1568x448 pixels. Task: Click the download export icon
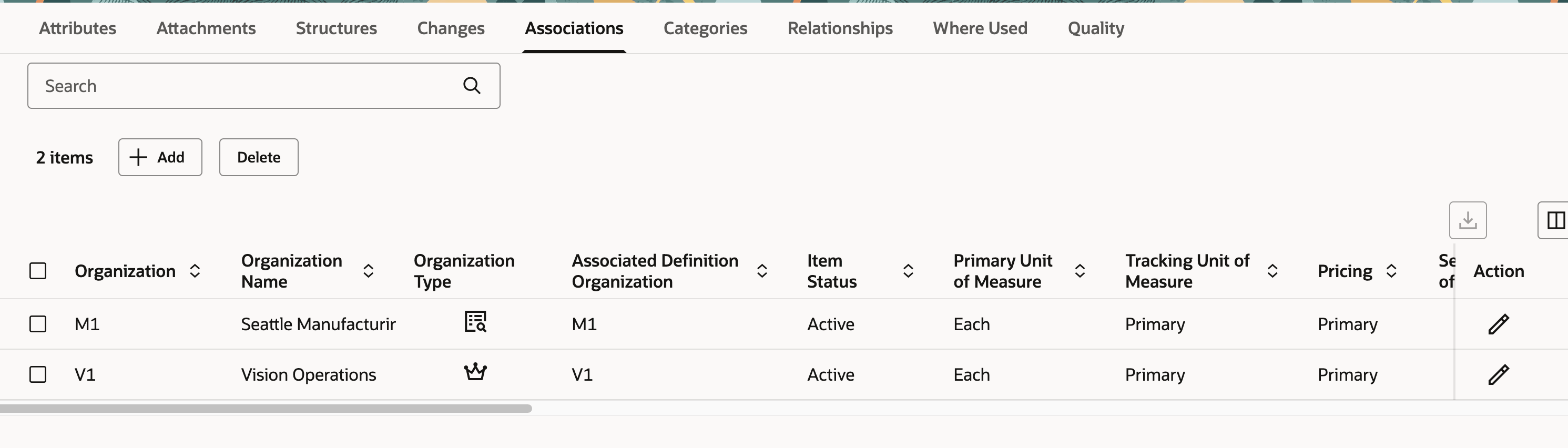(1468, 220)
